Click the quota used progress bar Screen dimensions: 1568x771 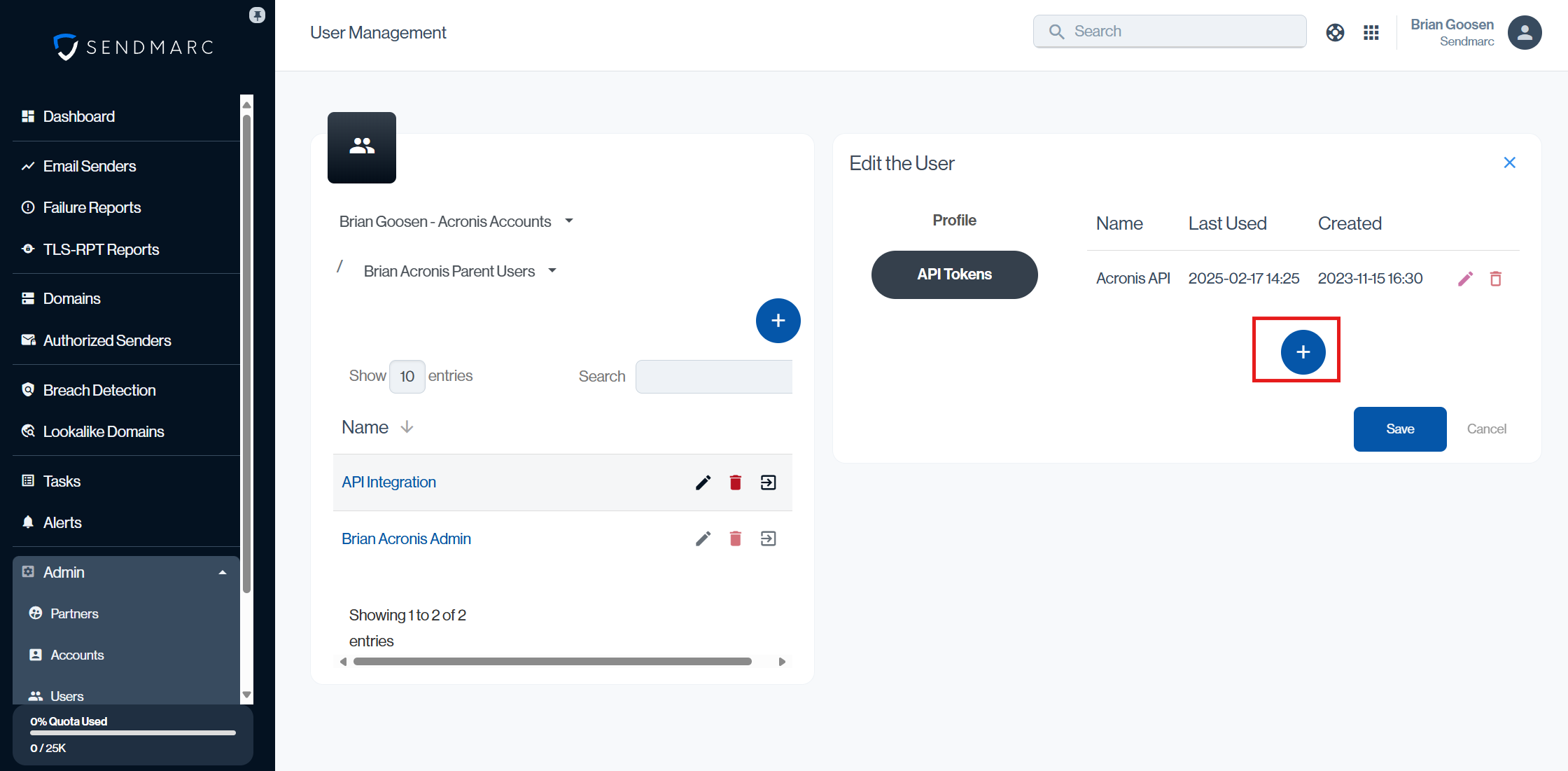[x=133, y=732]
